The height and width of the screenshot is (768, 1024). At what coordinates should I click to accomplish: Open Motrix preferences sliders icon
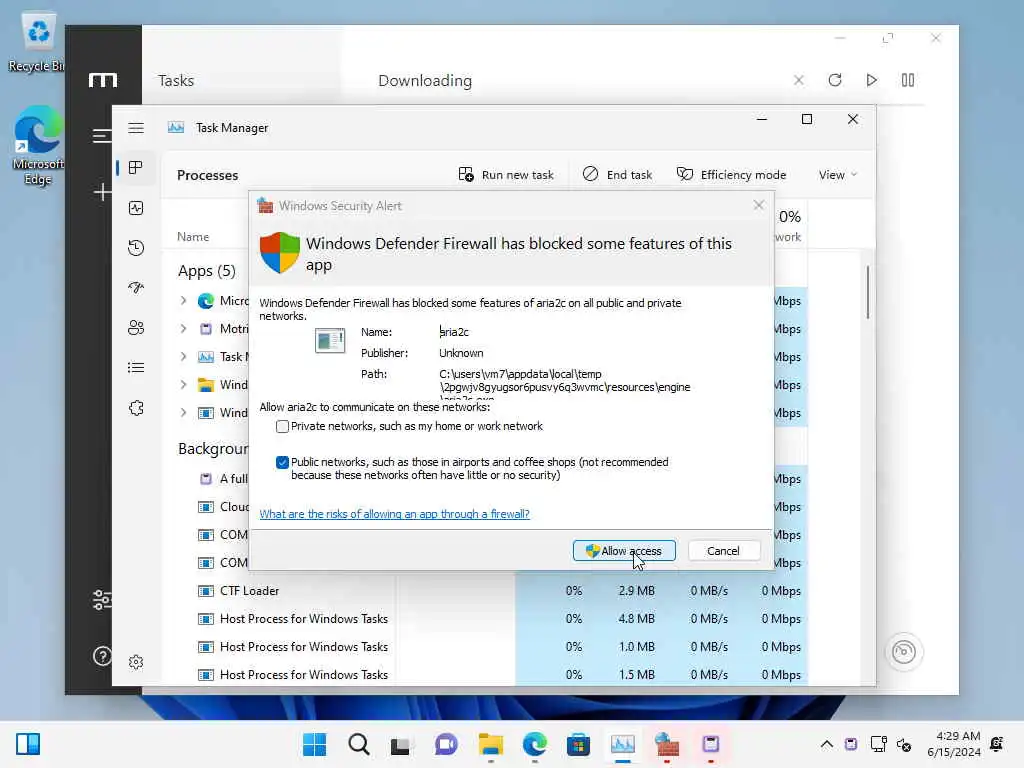pyautogui.click(x=102, y=600)
